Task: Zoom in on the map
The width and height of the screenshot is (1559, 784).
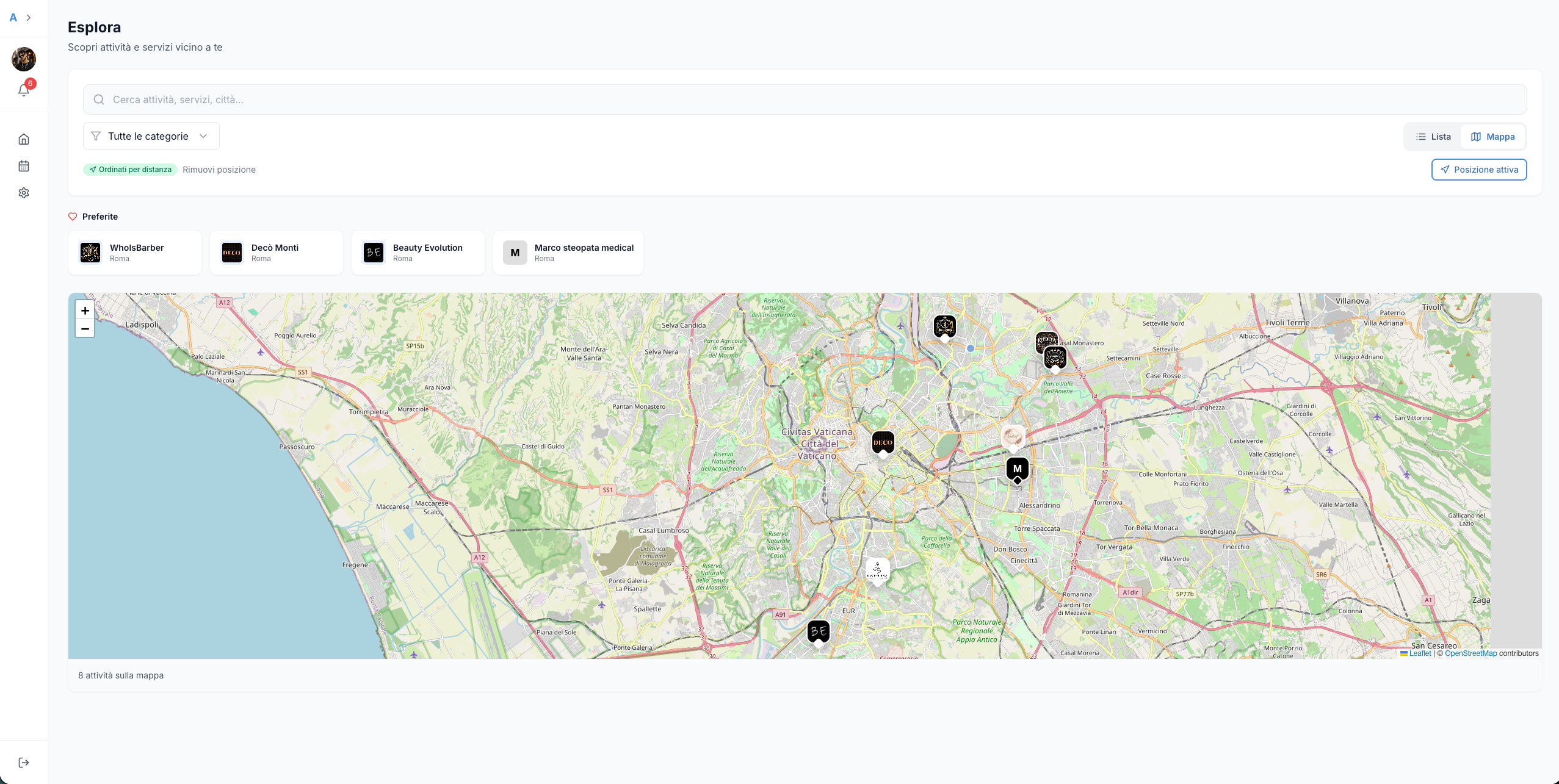Action: click(85, 311)
